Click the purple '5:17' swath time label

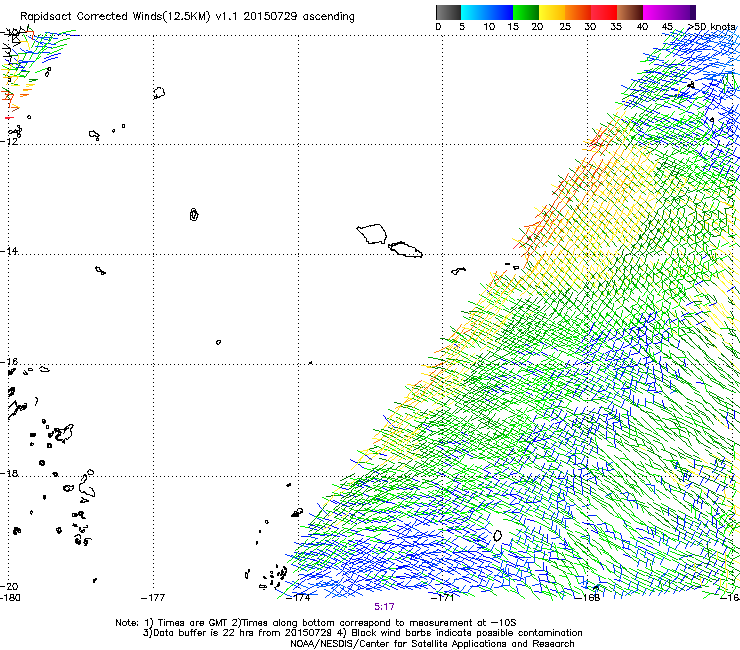384,607
